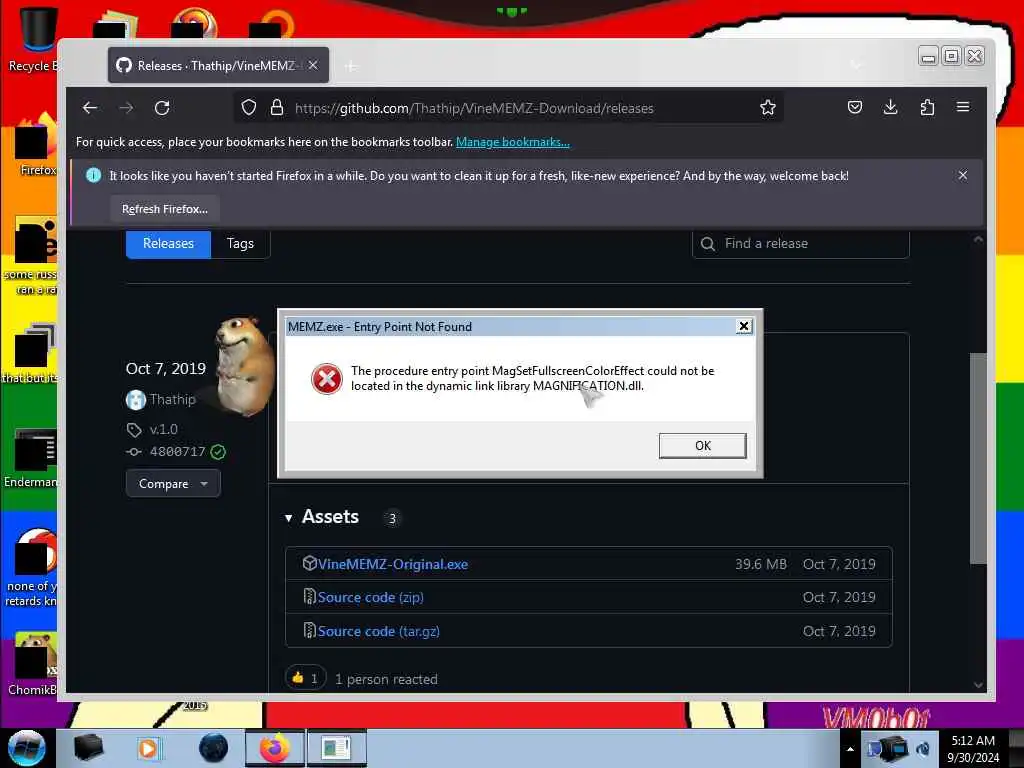The height and width of the screenshot is (768, 1024).
Task: Open a new tab with plus button
Action: click(351, 66)
